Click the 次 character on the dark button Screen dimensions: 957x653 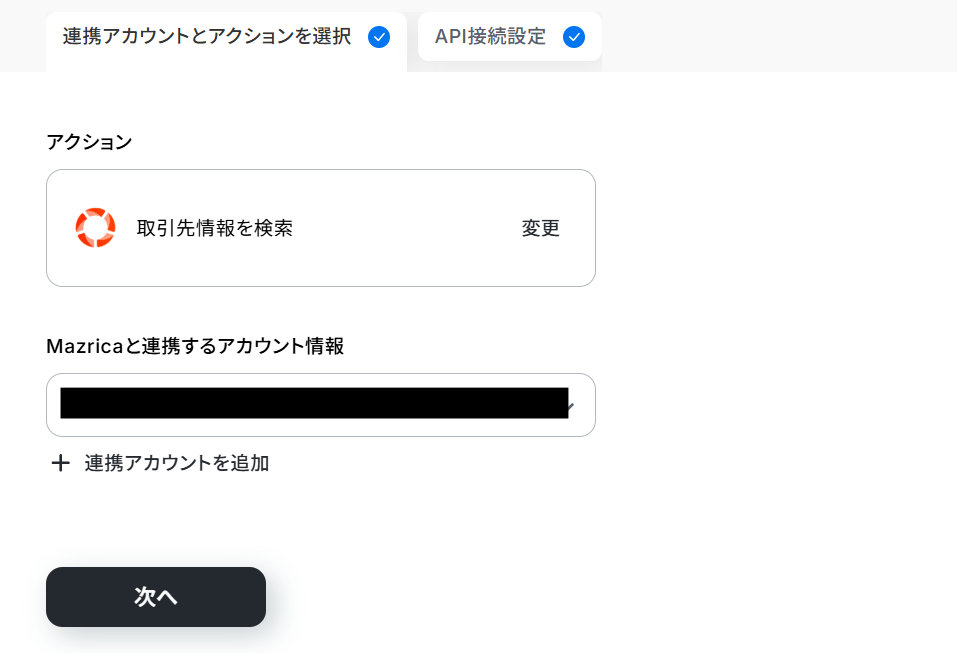(145, 597)
